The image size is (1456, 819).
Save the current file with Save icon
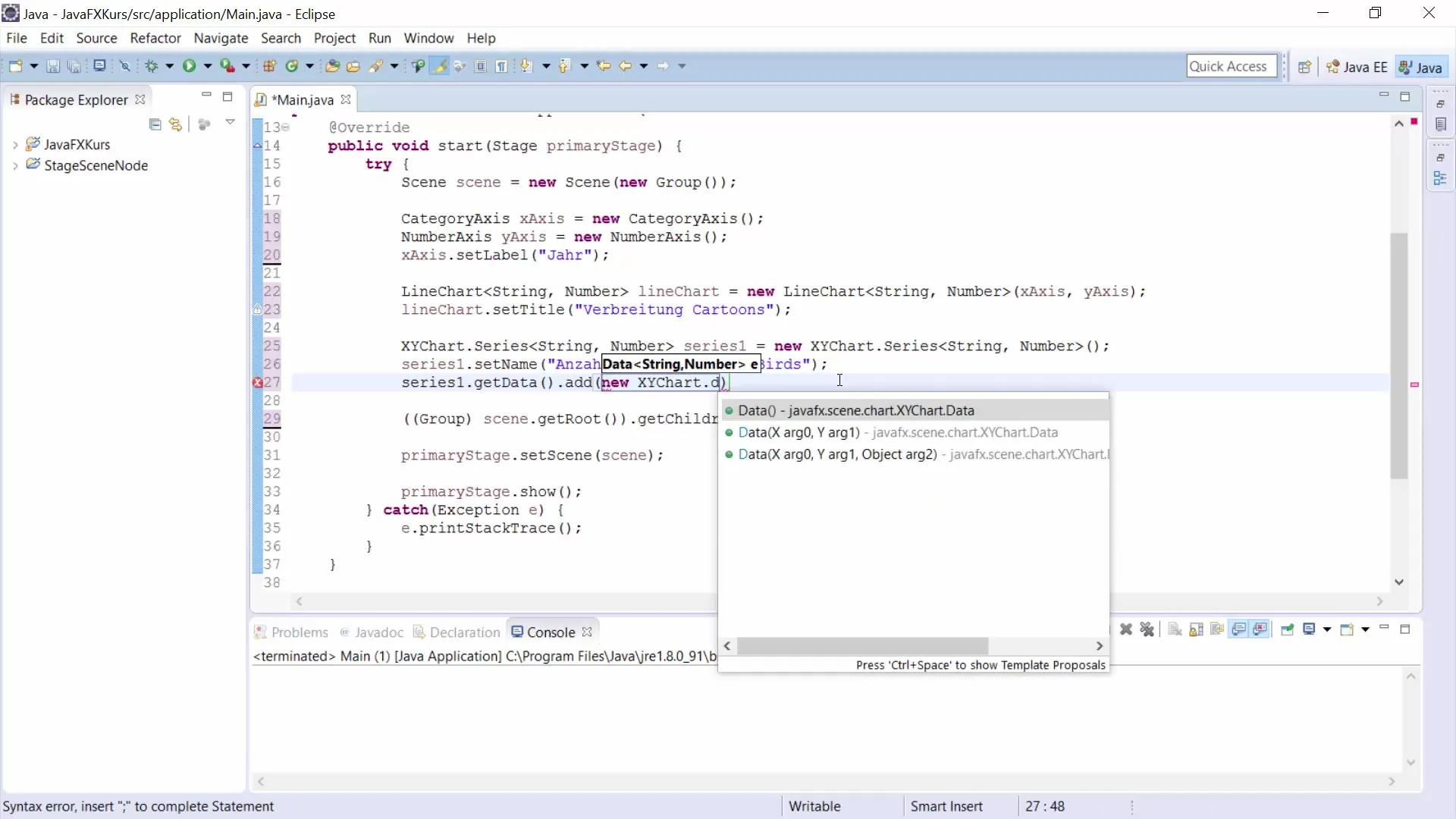[x=52, y=66]
